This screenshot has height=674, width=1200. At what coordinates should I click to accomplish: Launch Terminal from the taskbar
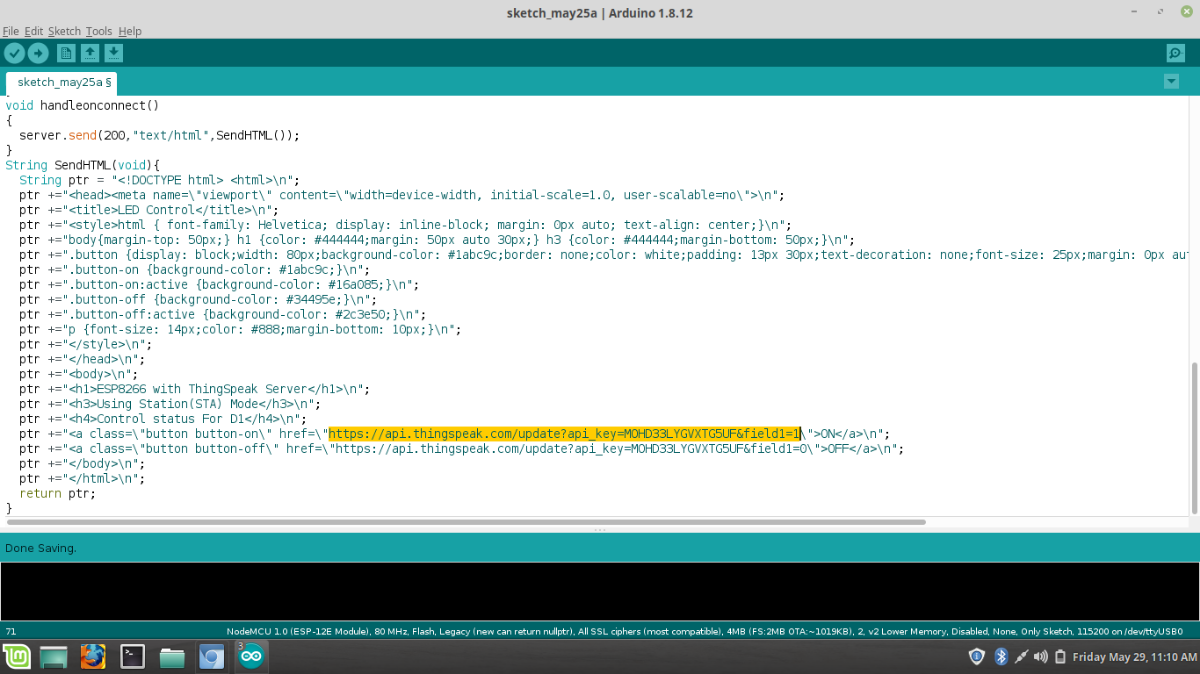pos(133,657)
